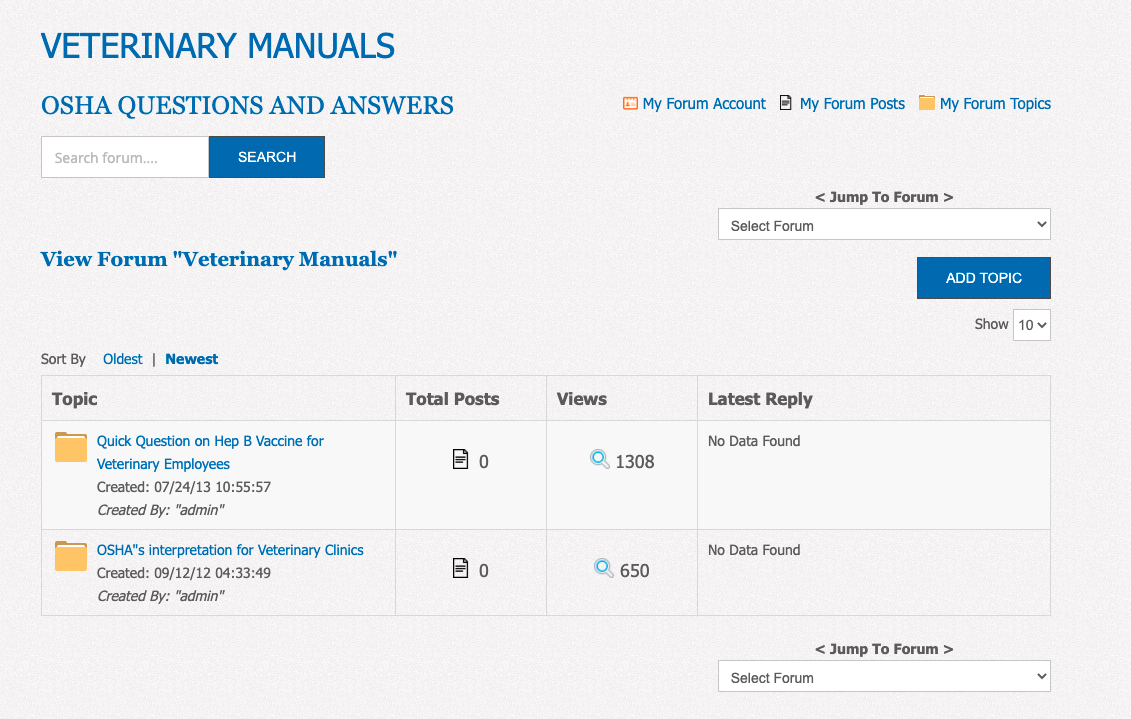Image resolution: width=1131 pixels, height=719 pixels.
Task: Click No Data Found in OSHA"s interpretation row
Action: coord(754,550)
